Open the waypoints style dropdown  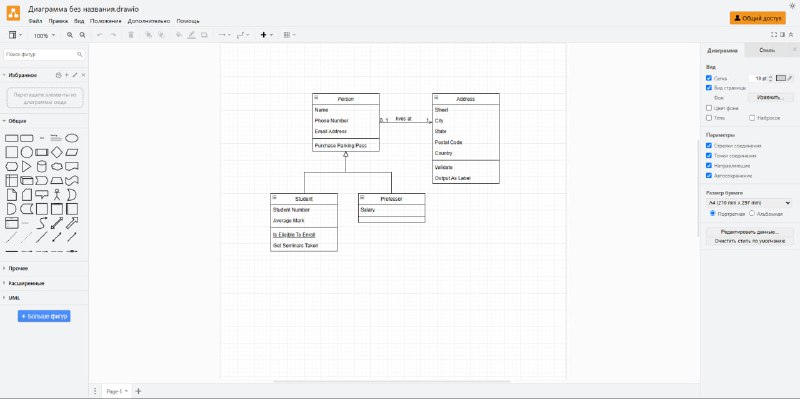point(243,35)
